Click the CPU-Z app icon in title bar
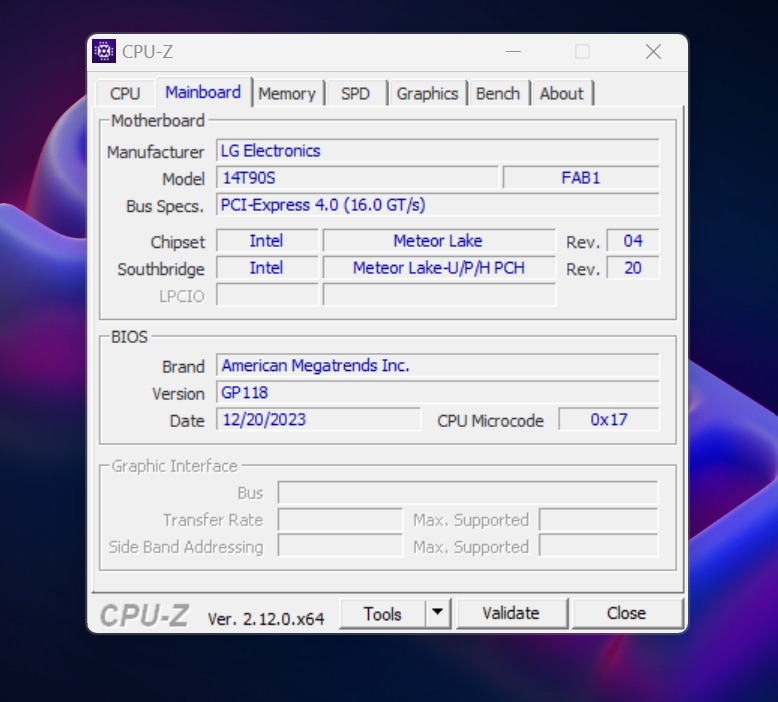The image size is (778, 702). point(104,51)
